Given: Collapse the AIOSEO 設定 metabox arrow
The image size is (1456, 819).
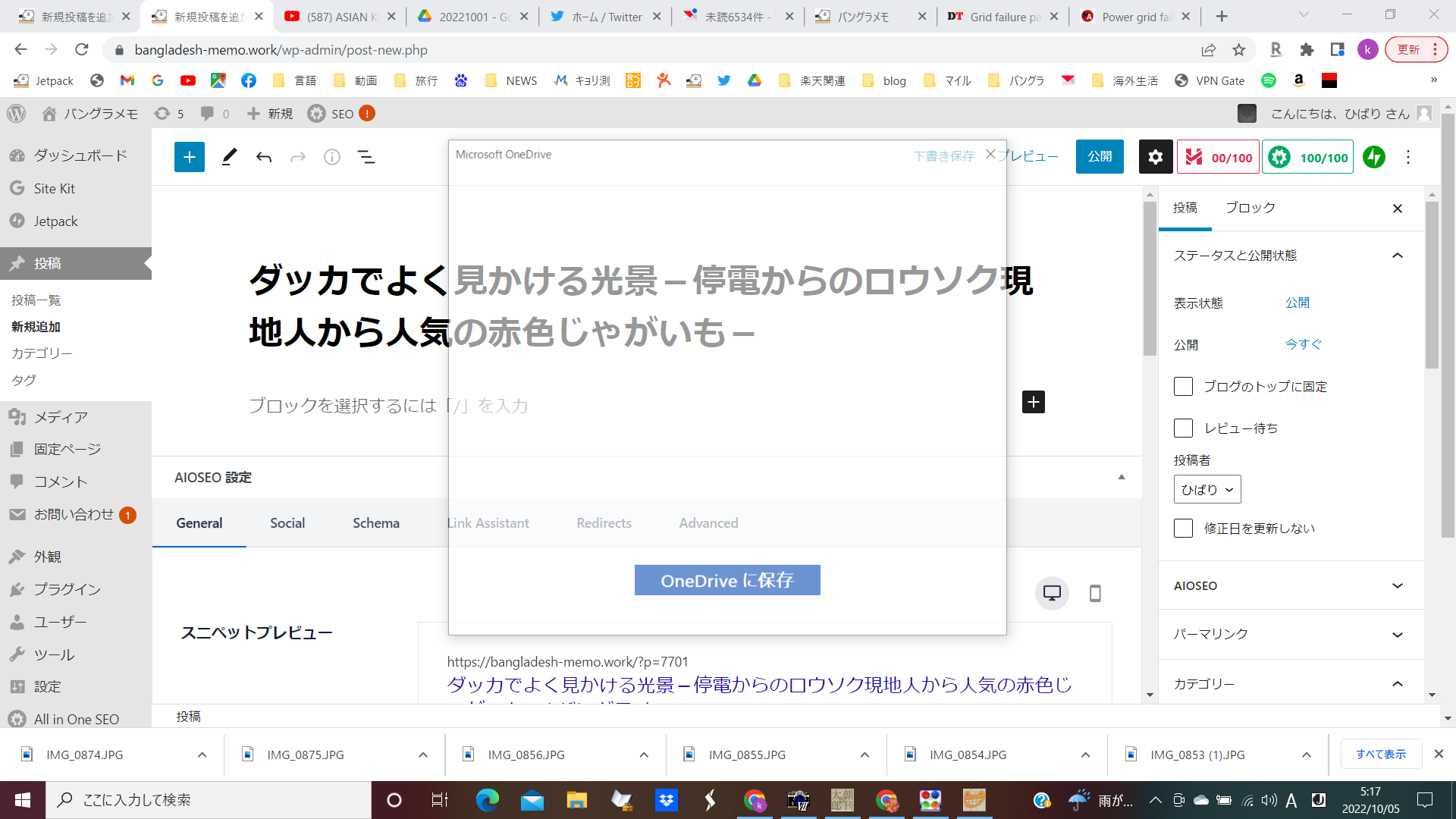Looking at the screenshot, I should [x=1121, y=478].
